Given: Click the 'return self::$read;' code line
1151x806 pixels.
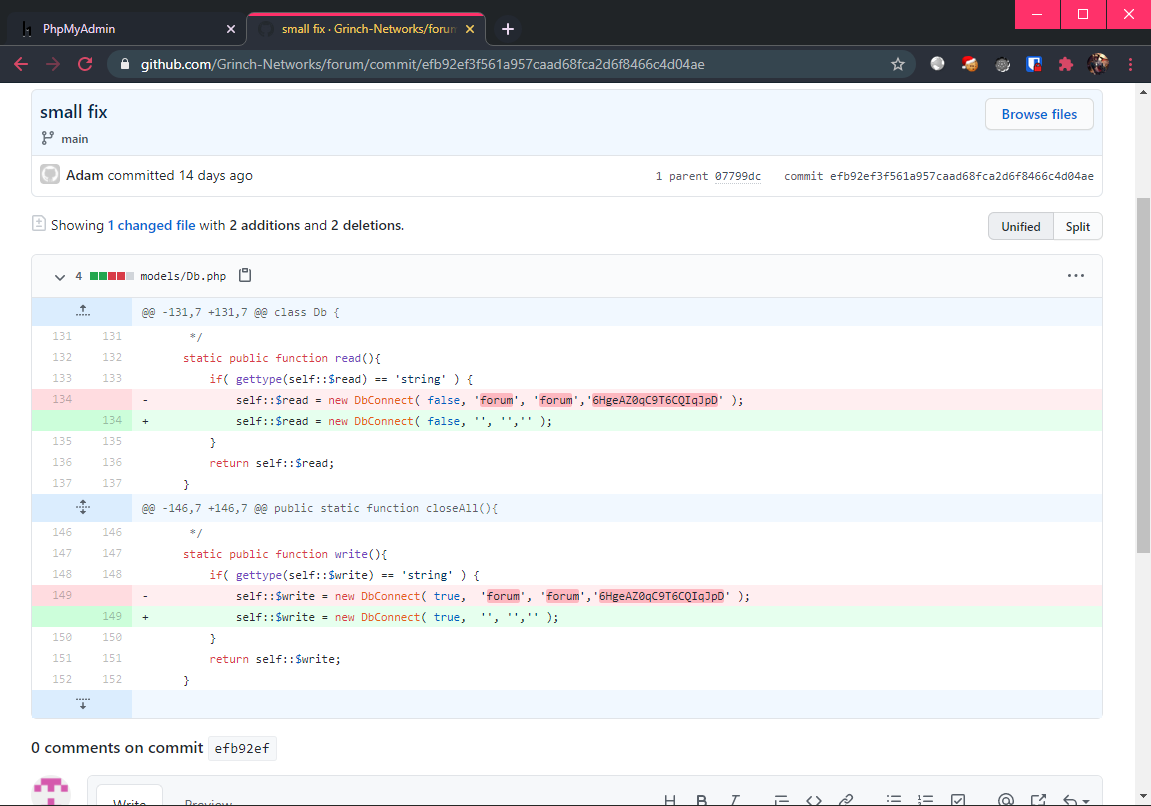Looking at the screenshot, I should [272, 463].
